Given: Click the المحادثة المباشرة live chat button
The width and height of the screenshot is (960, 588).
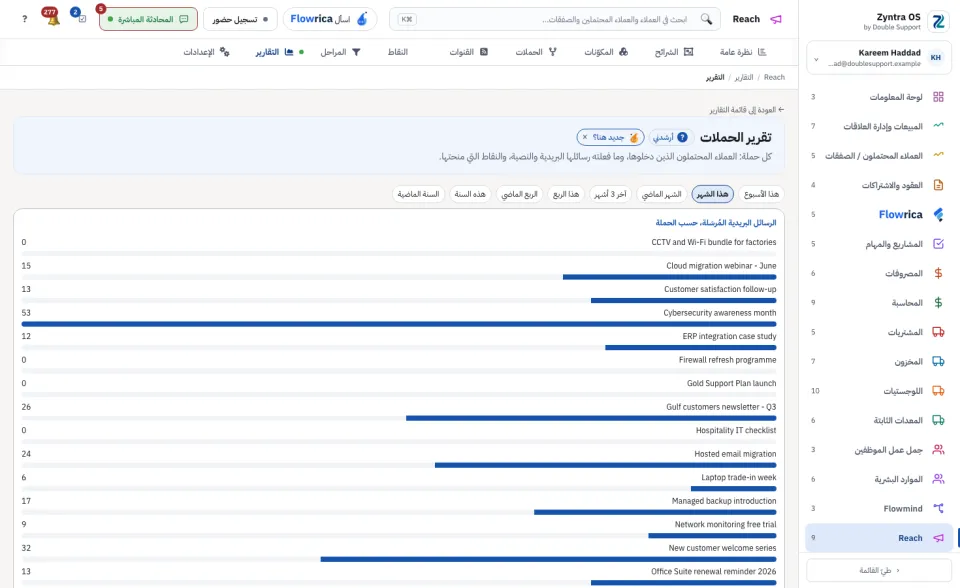Looking at the screenshot, I should click(x=148, y=19).
